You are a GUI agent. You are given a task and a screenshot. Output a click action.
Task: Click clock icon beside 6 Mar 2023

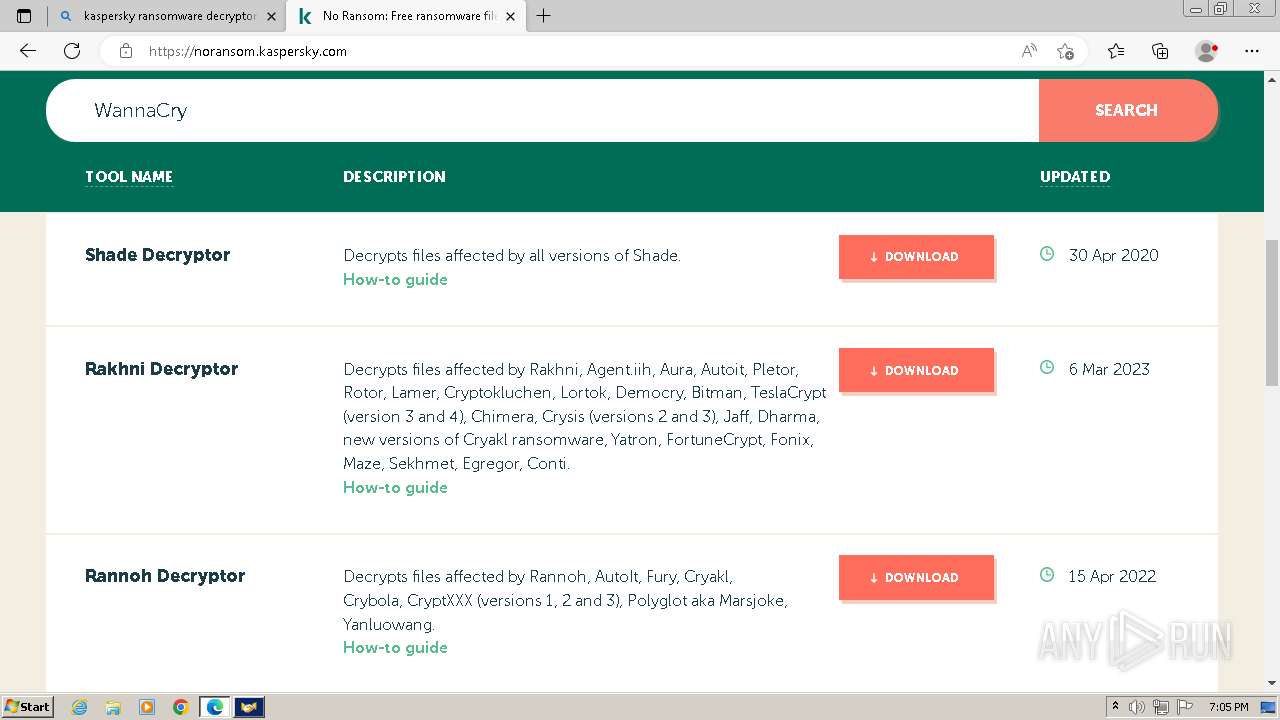tap(1047, 367)
